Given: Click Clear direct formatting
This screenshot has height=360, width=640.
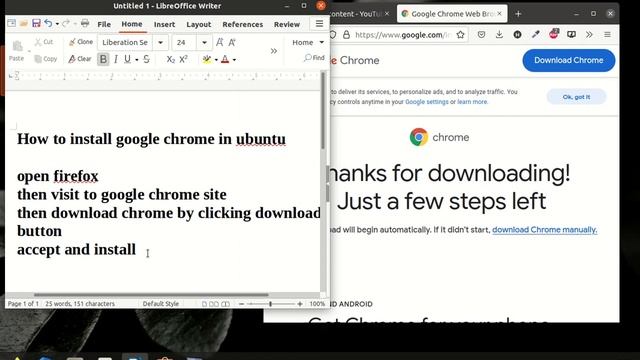Looking at the screenshot, I should [80, 59].
